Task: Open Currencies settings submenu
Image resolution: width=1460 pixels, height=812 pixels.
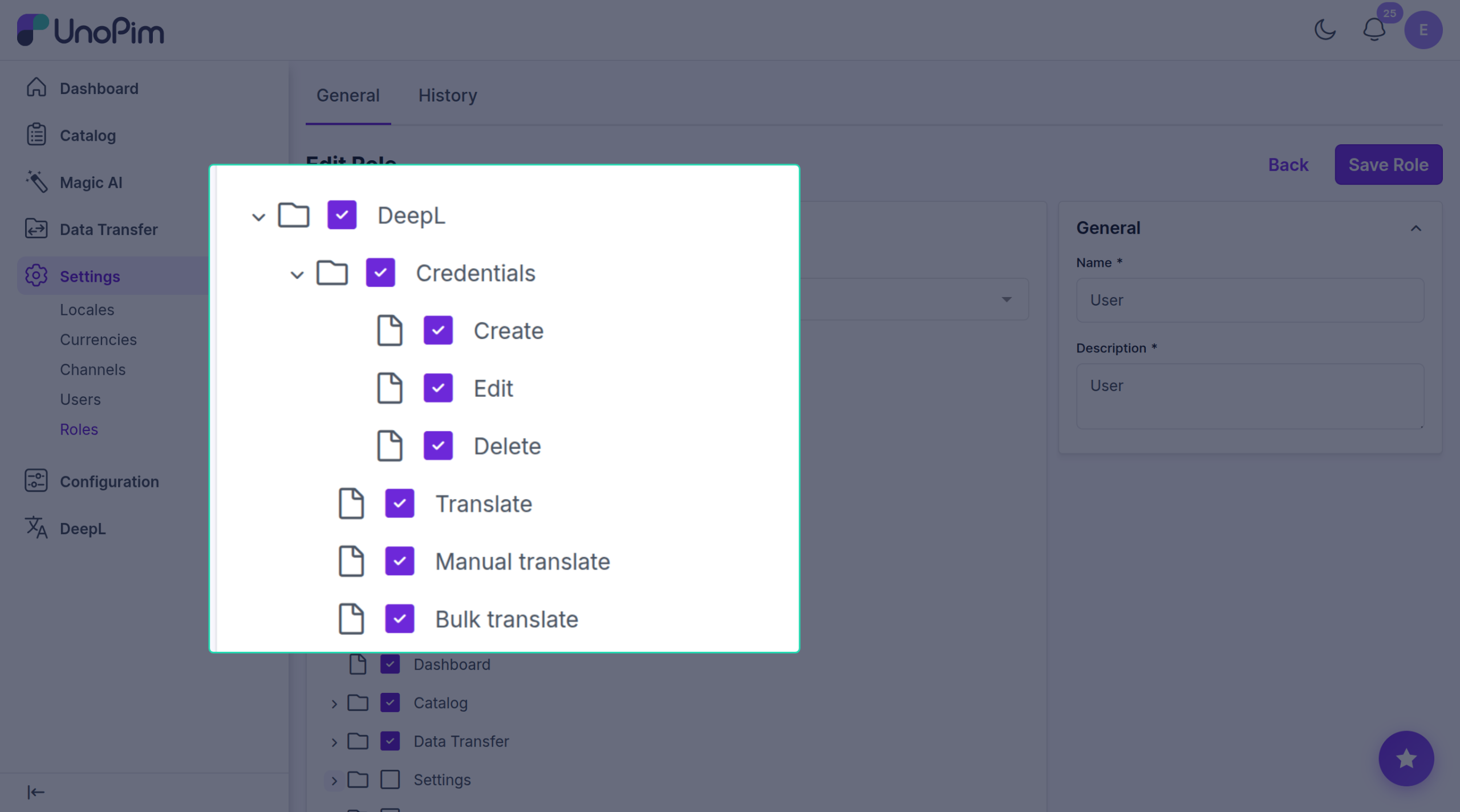Action: click(98, 339)
